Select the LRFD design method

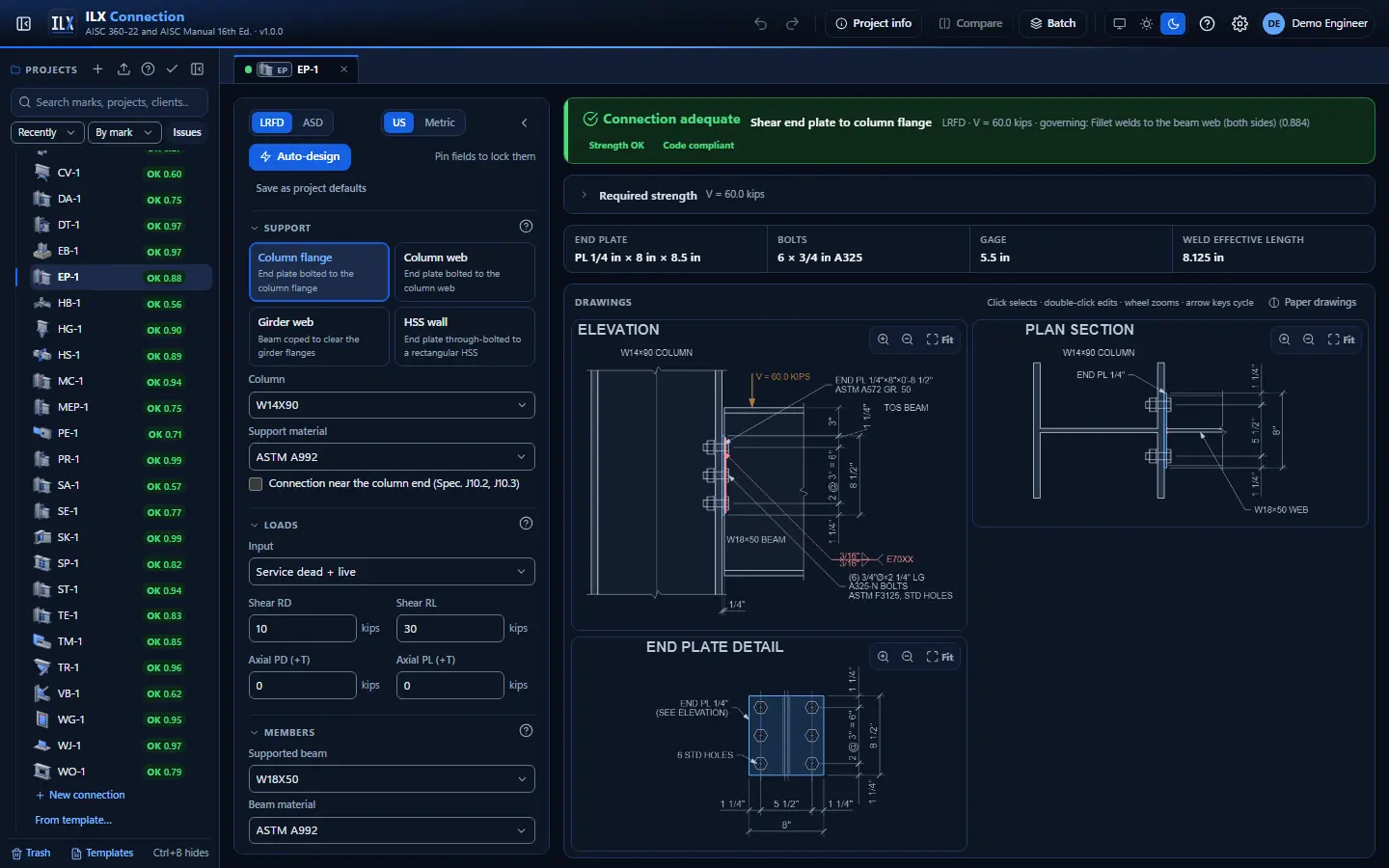[x=272, y=122]
